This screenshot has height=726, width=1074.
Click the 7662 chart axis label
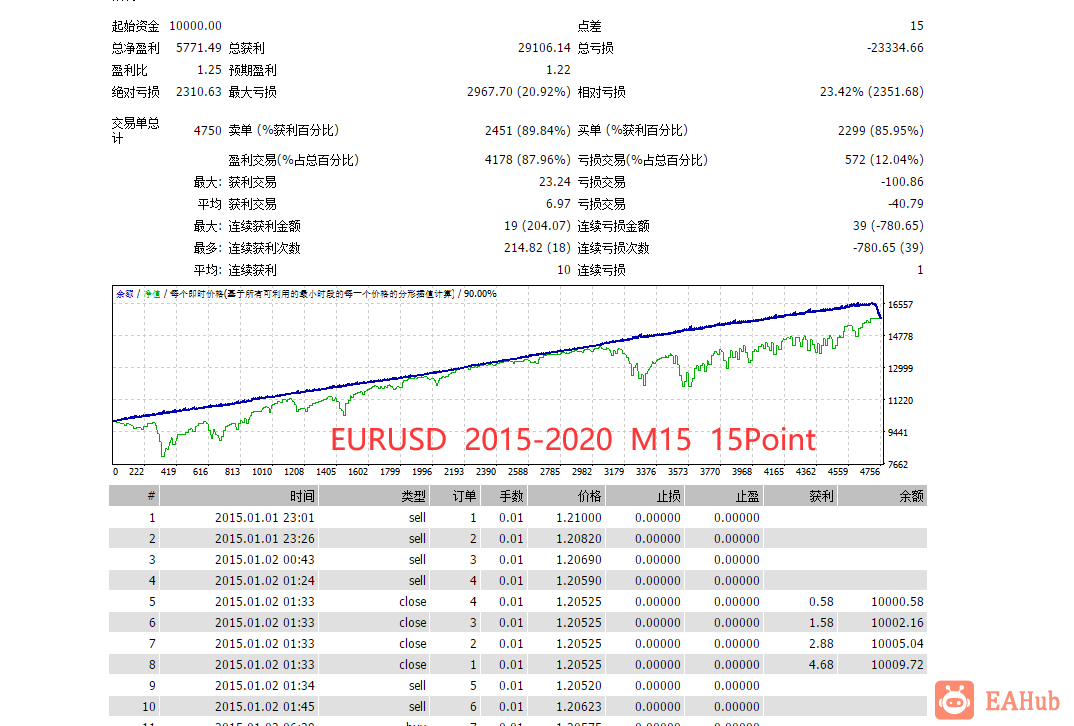(x=897, y=464)
